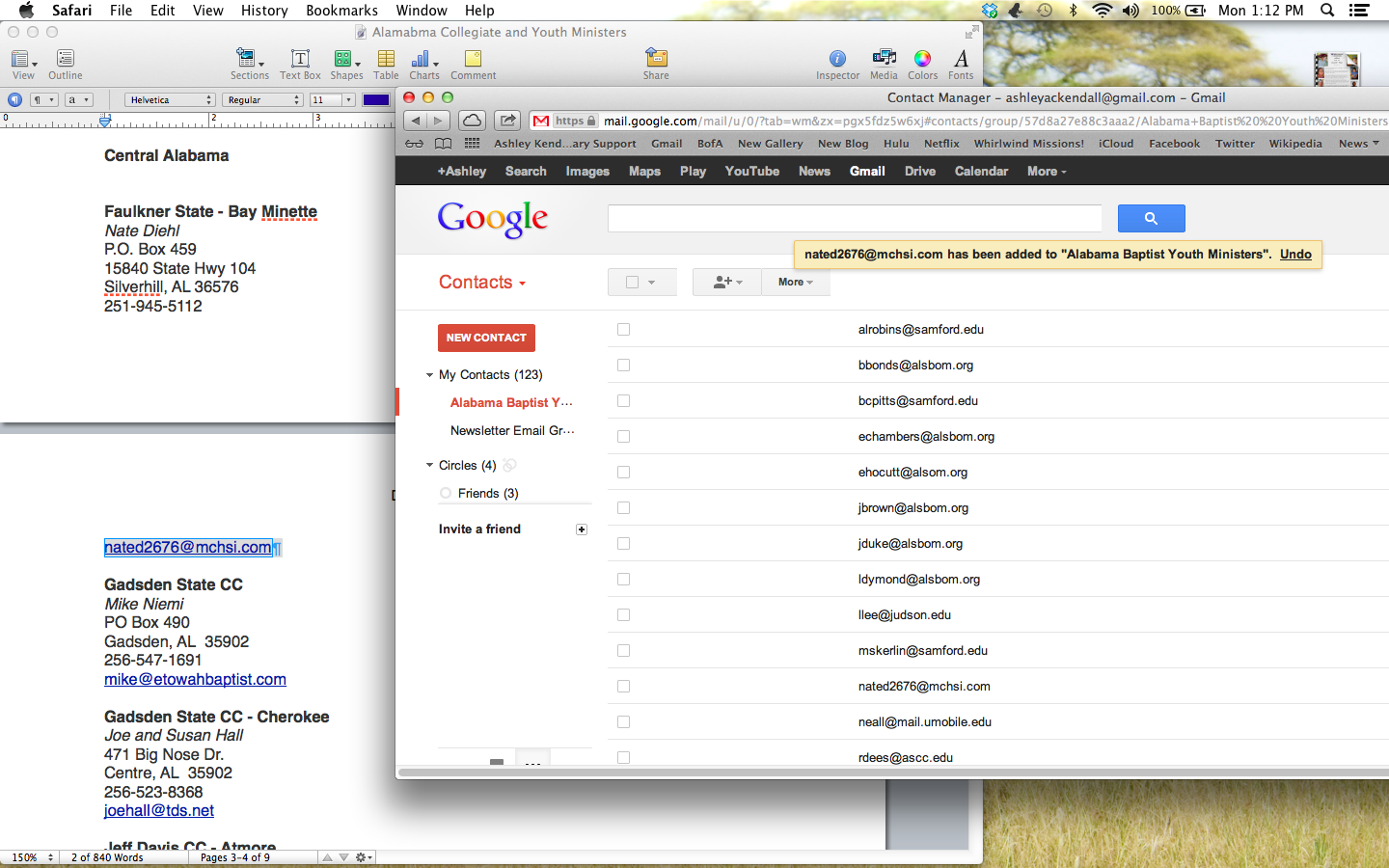Click the Safari share button
The width and height of the screenshot is (1389, 868).
506,121
